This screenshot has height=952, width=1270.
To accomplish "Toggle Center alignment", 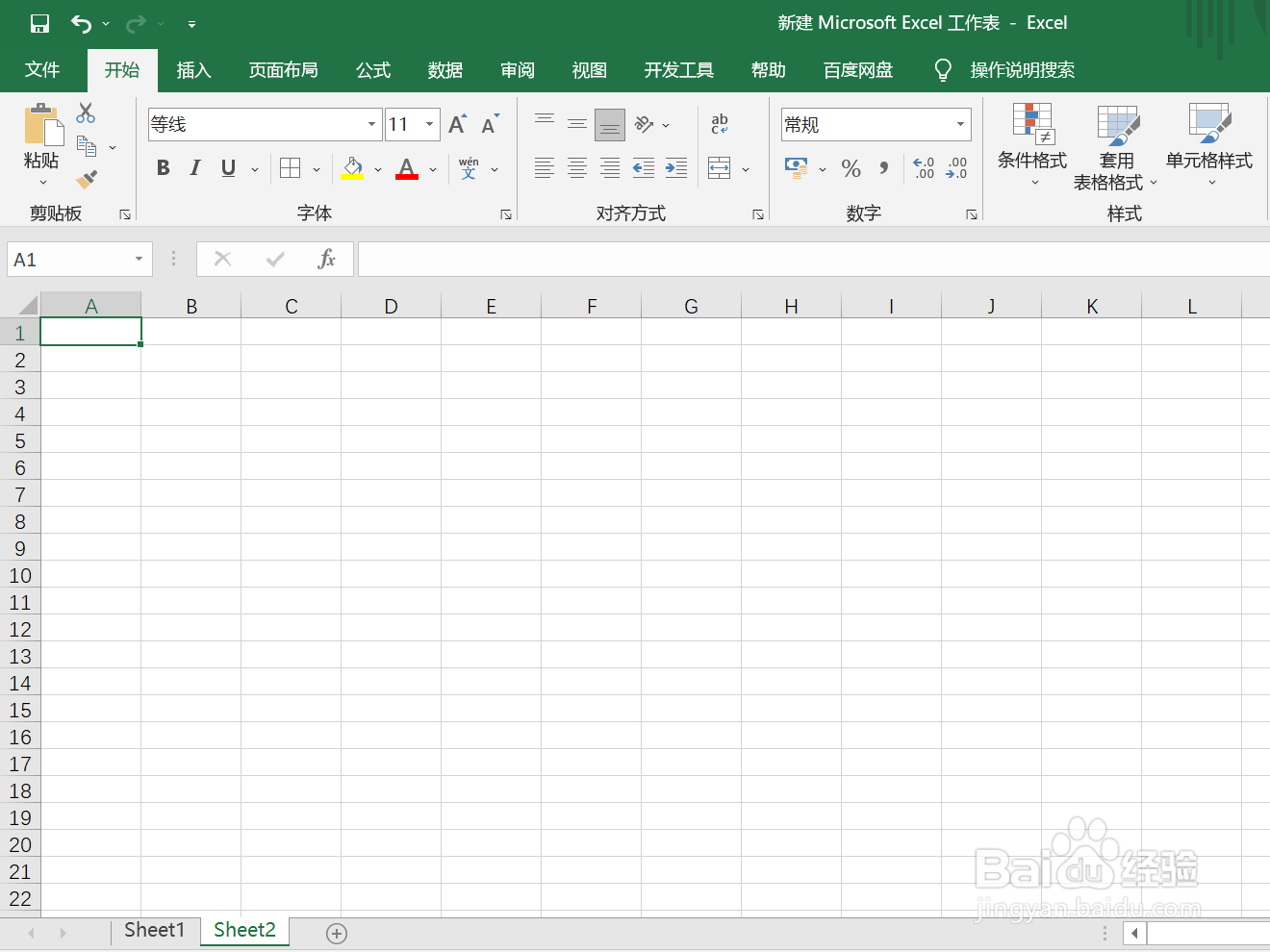I will (577, 168).
